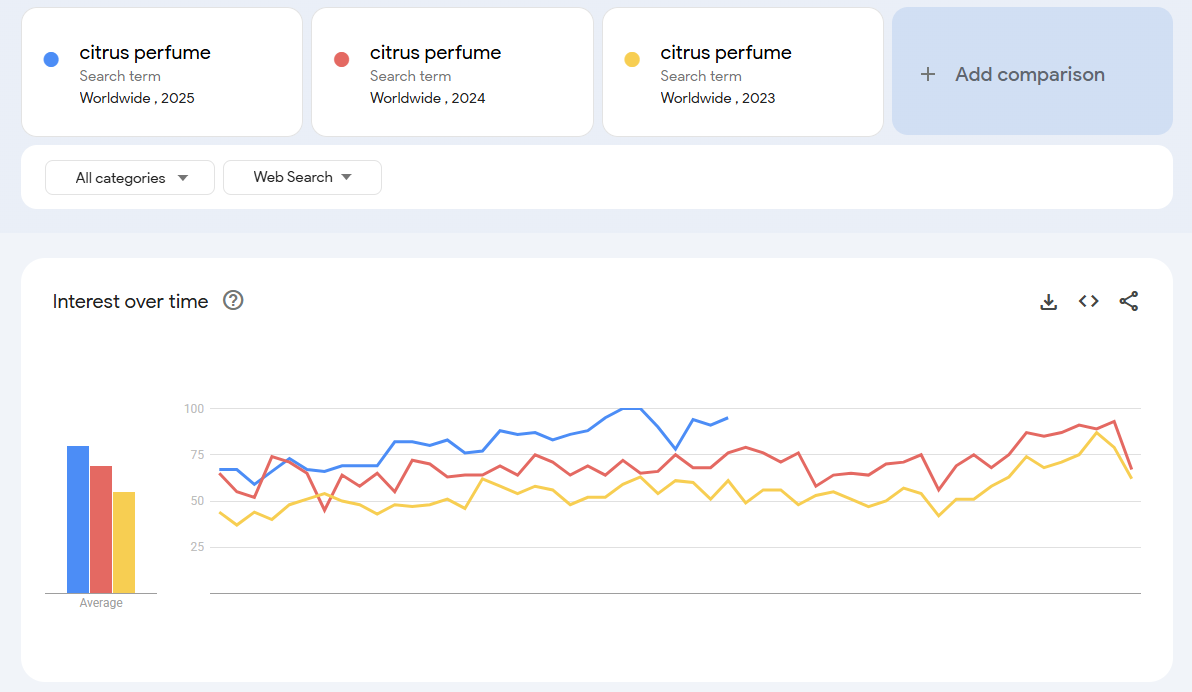Click the Interest over time heading
The height and width of the screenshot is (692, 1192).
click(x=130, y=301)
